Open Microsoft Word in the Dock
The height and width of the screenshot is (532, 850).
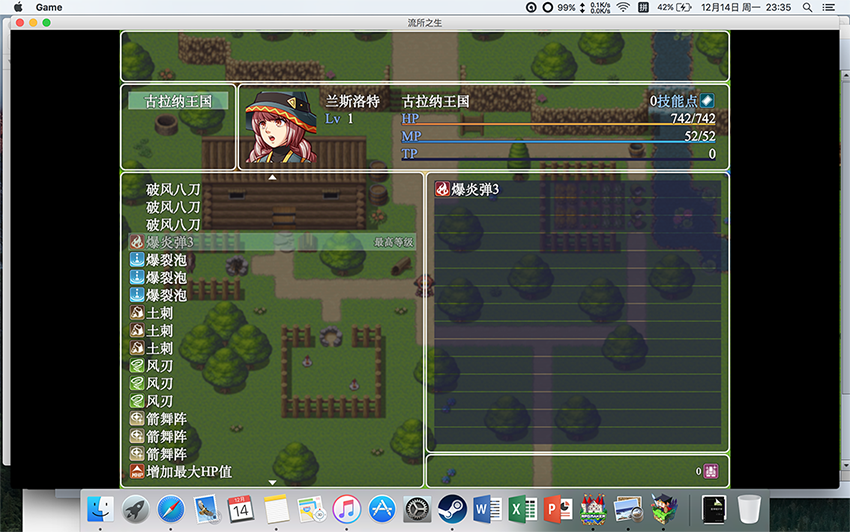487,509
